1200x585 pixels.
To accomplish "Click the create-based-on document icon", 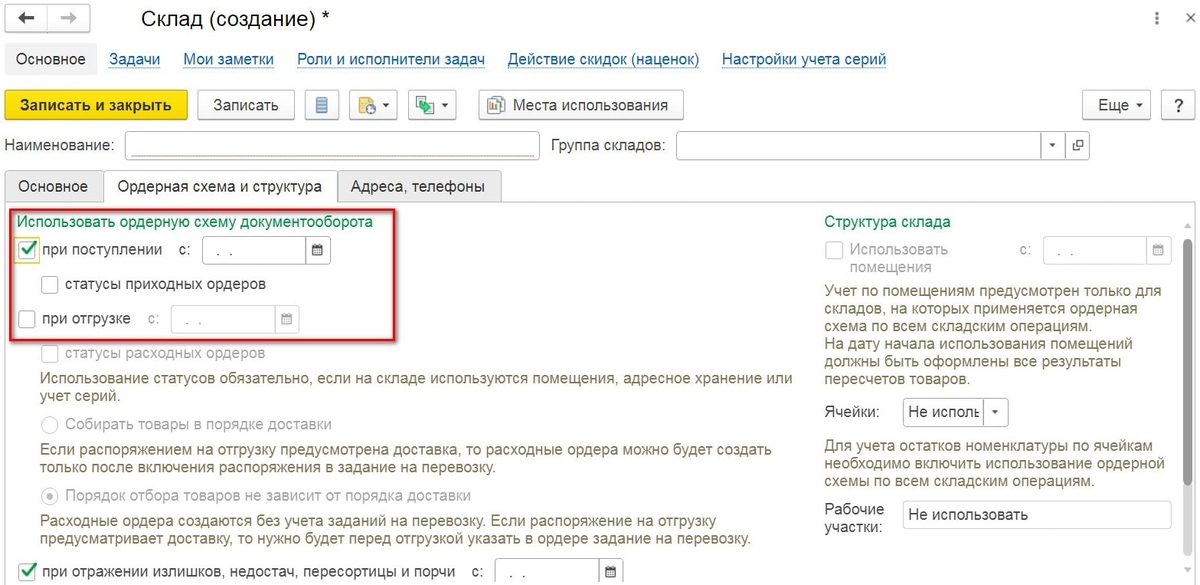I will point(366,105).
